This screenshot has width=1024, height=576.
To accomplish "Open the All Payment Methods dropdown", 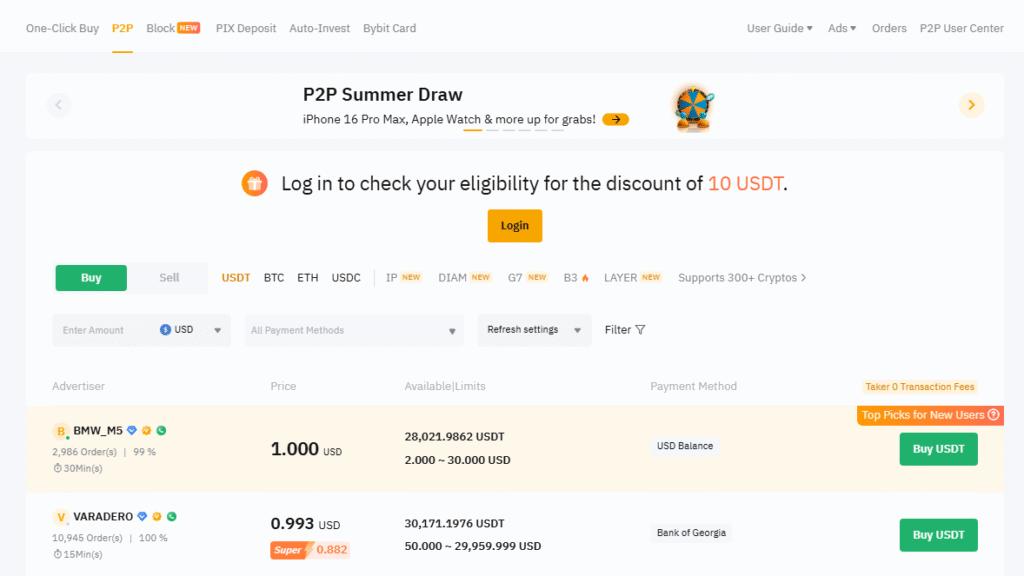I will (x=354, y=329).
